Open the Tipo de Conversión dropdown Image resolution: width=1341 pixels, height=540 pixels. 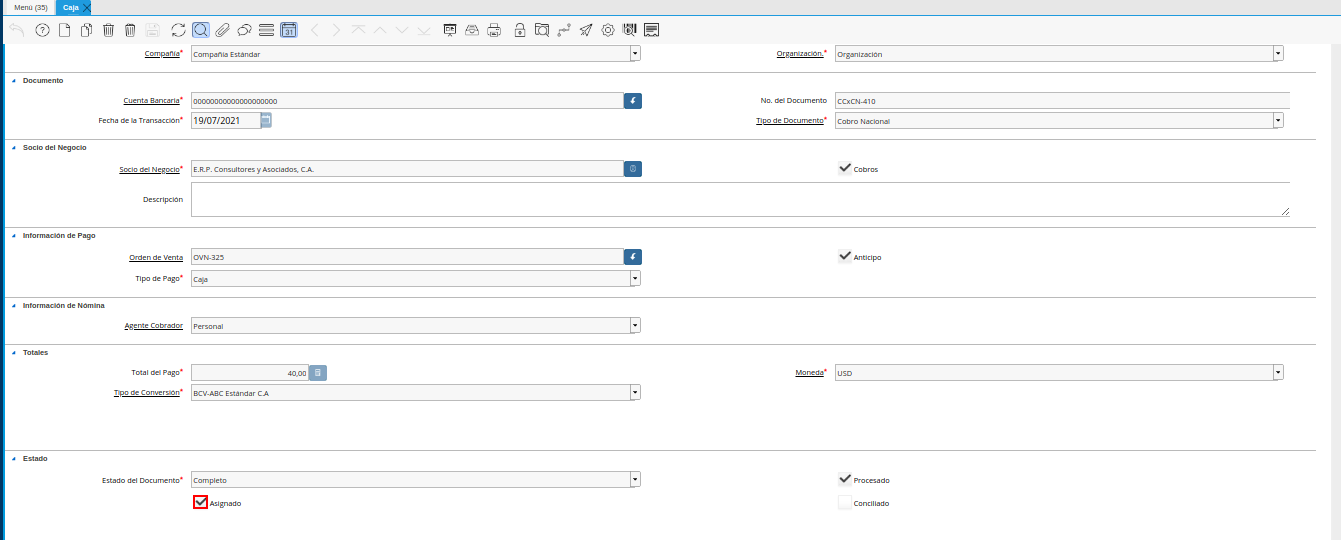tap(635, 393)
